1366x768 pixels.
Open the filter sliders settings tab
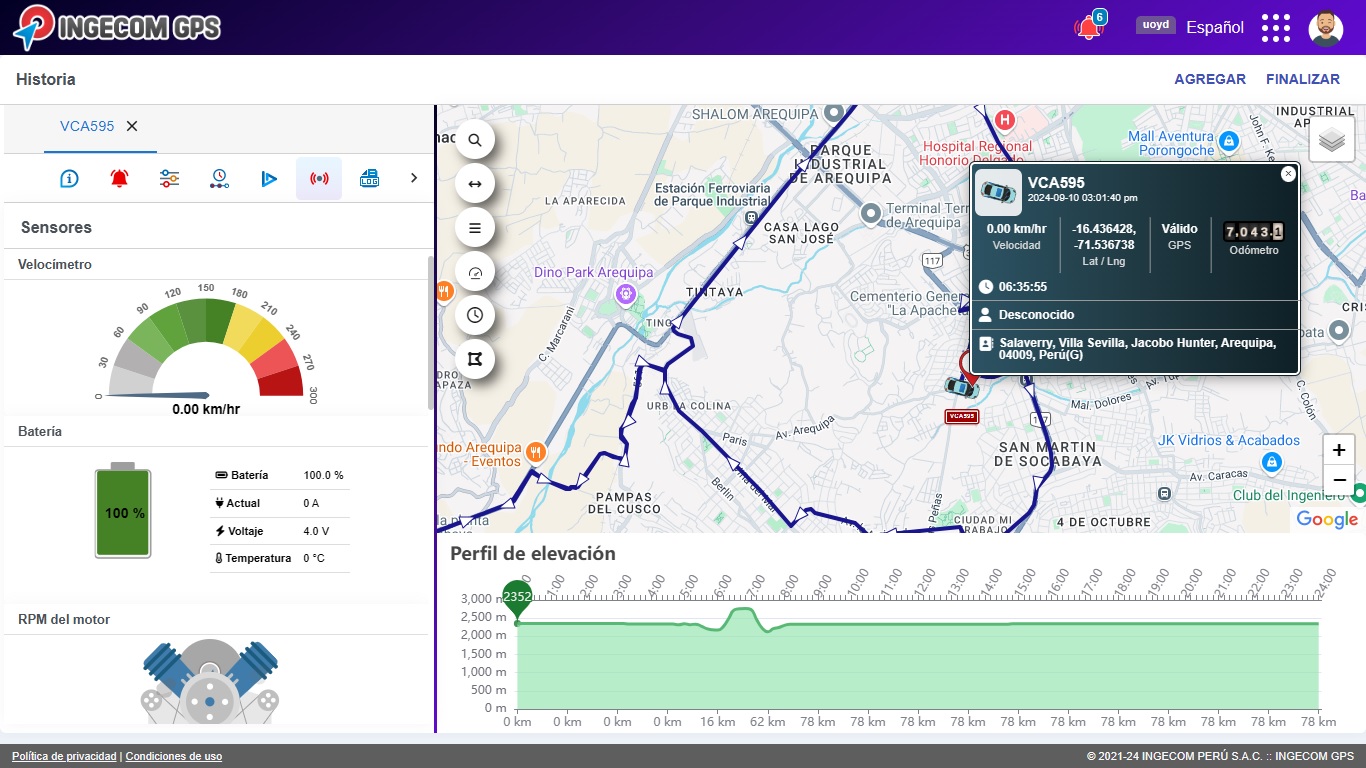(x=169, y=179)
